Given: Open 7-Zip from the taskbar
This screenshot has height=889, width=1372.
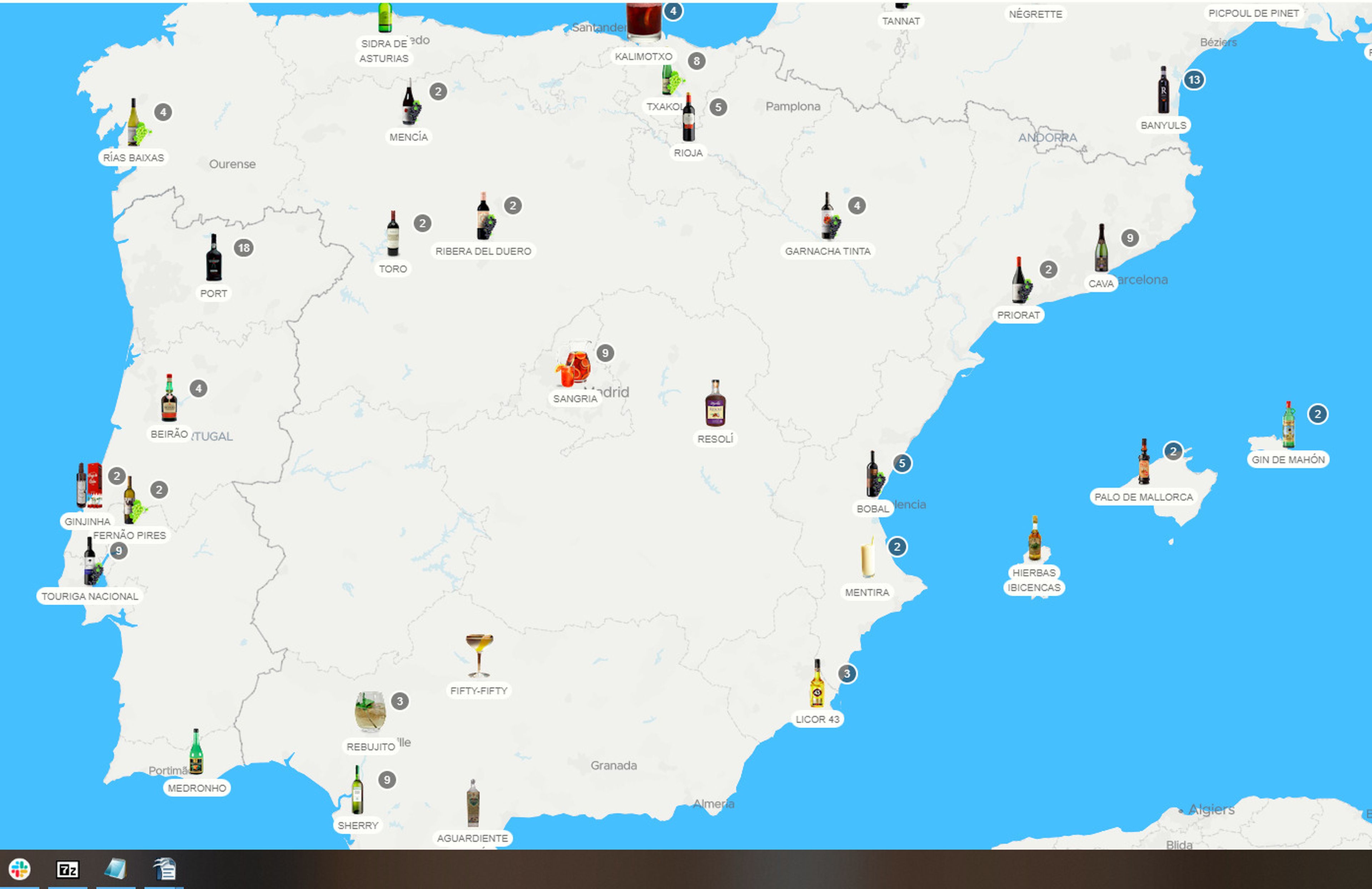Looking at the screenshot, I should (x=68, y=869).
